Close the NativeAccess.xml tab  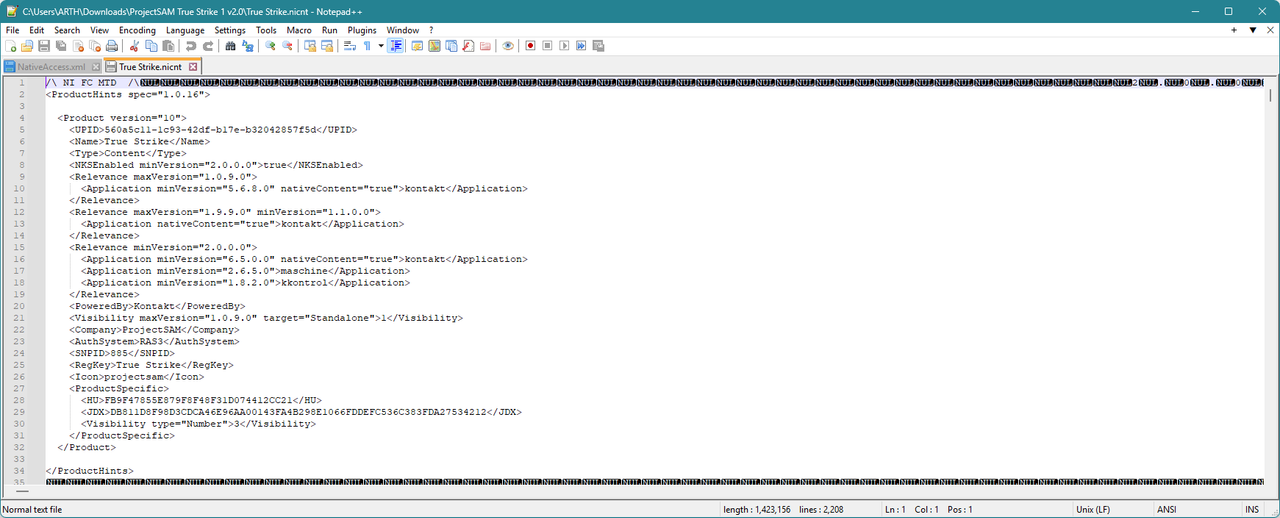click(x=96, y=66)
